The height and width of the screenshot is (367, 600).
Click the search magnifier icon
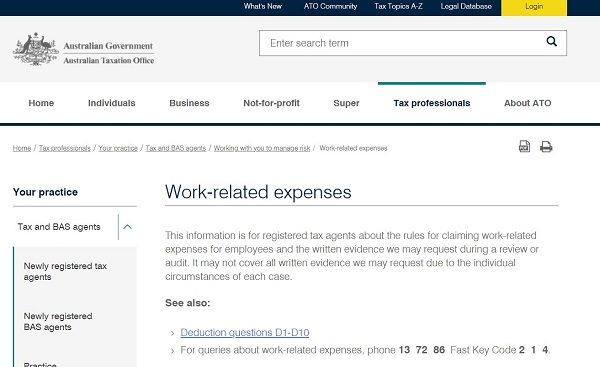tap(551, 41)
